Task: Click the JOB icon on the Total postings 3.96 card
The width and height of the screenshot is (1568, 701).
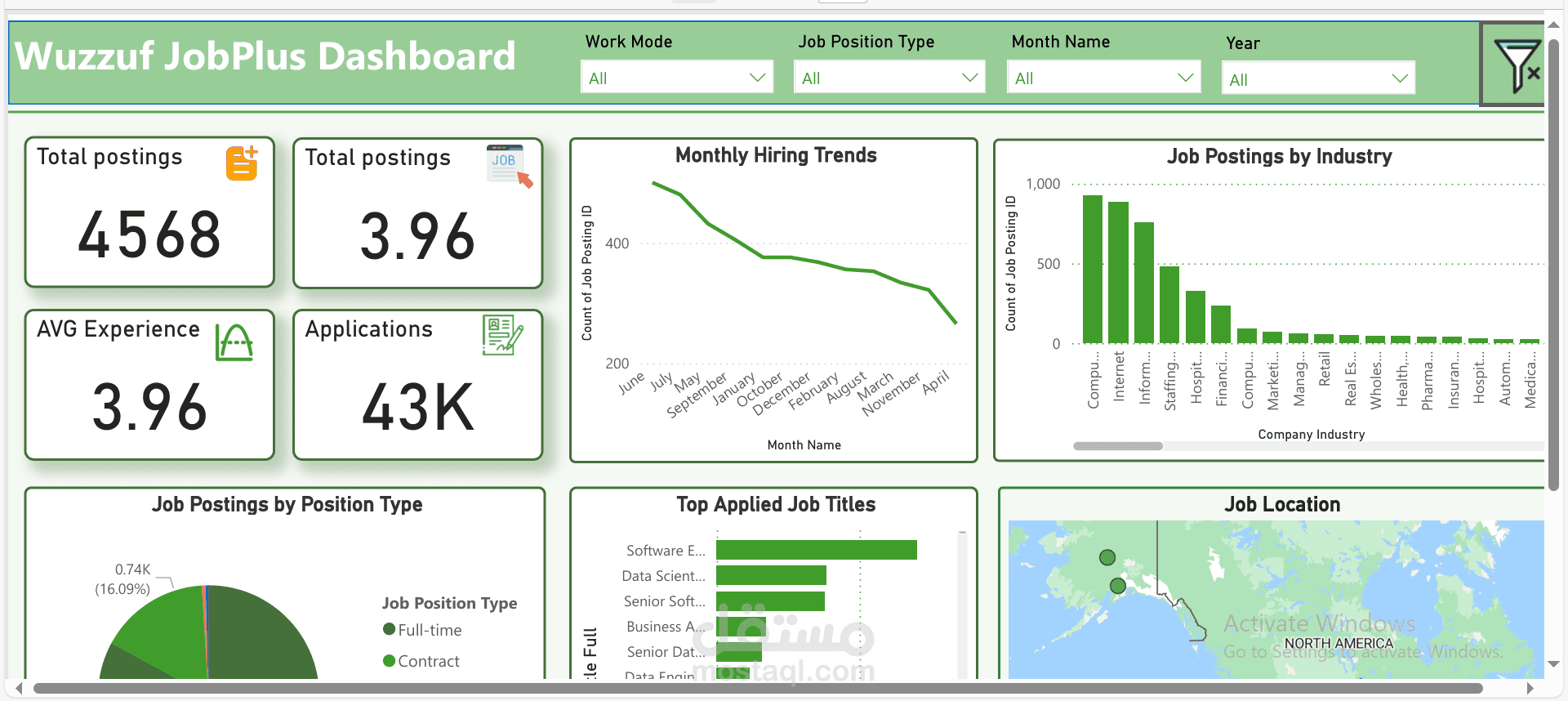Action: click(x=509, y=166)
